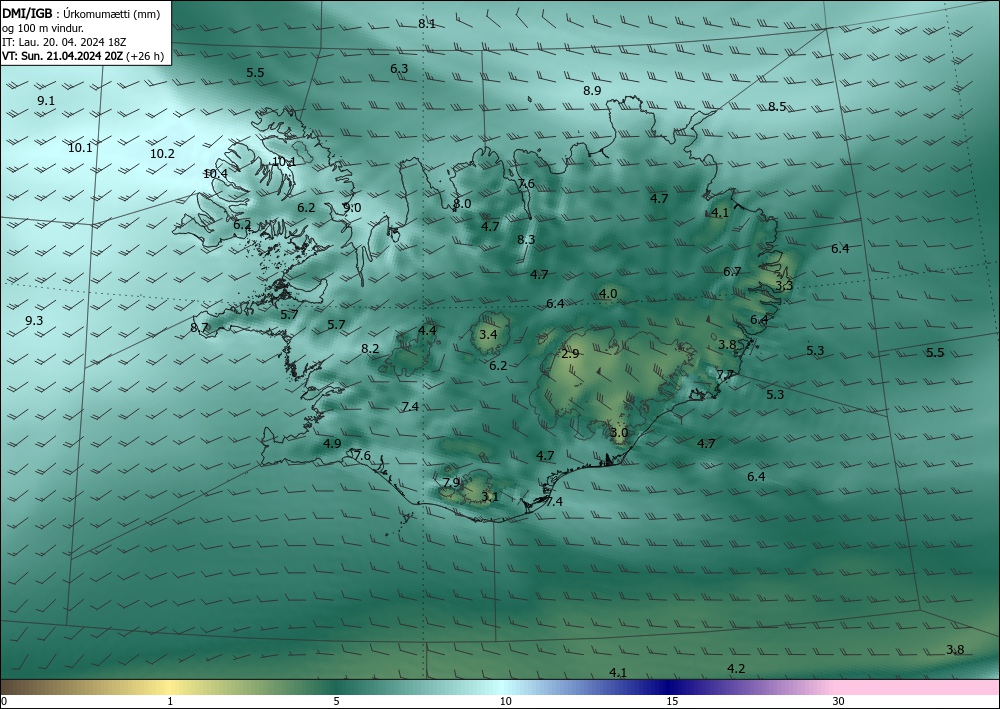Click the 8.9 value north of Iceland
The width and height of the screenshot is (1000, 709).
pyautogui.click(x=592, y=91)
